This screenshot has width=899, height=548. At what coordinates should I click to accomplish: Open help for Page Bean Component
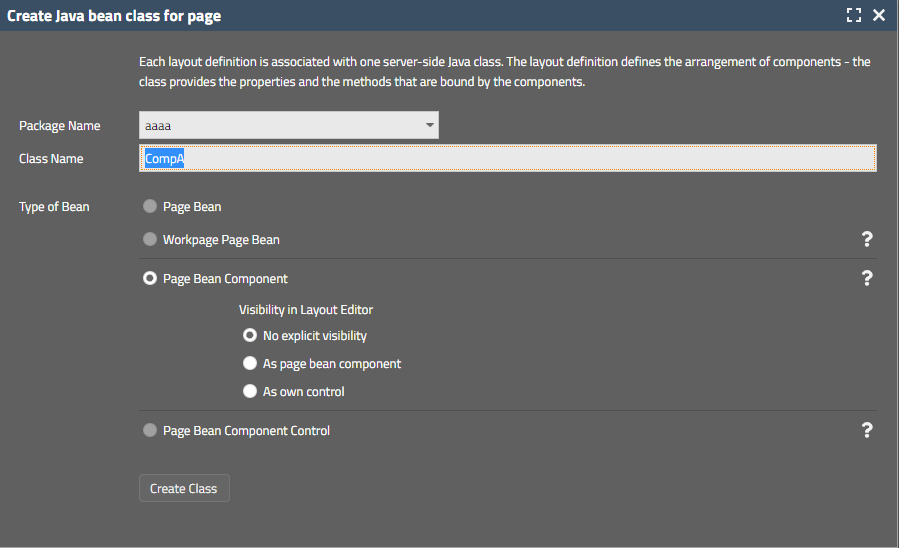pos(867,279)
